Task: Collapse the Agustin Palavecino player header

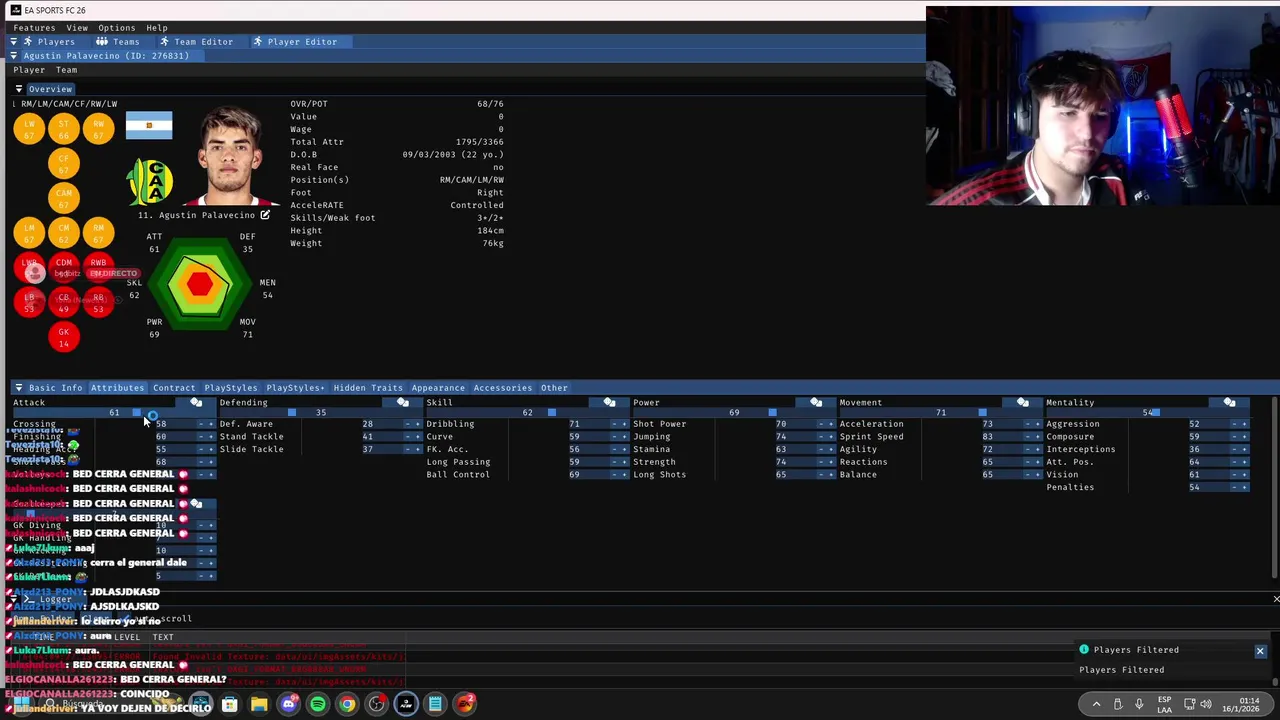Action: [x=14, y=56]
